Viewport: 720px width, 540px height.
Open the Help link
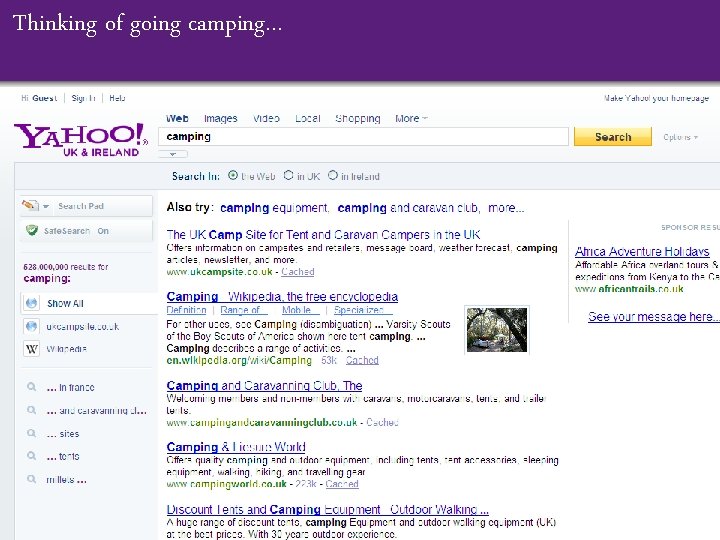[x=117, y=98]
